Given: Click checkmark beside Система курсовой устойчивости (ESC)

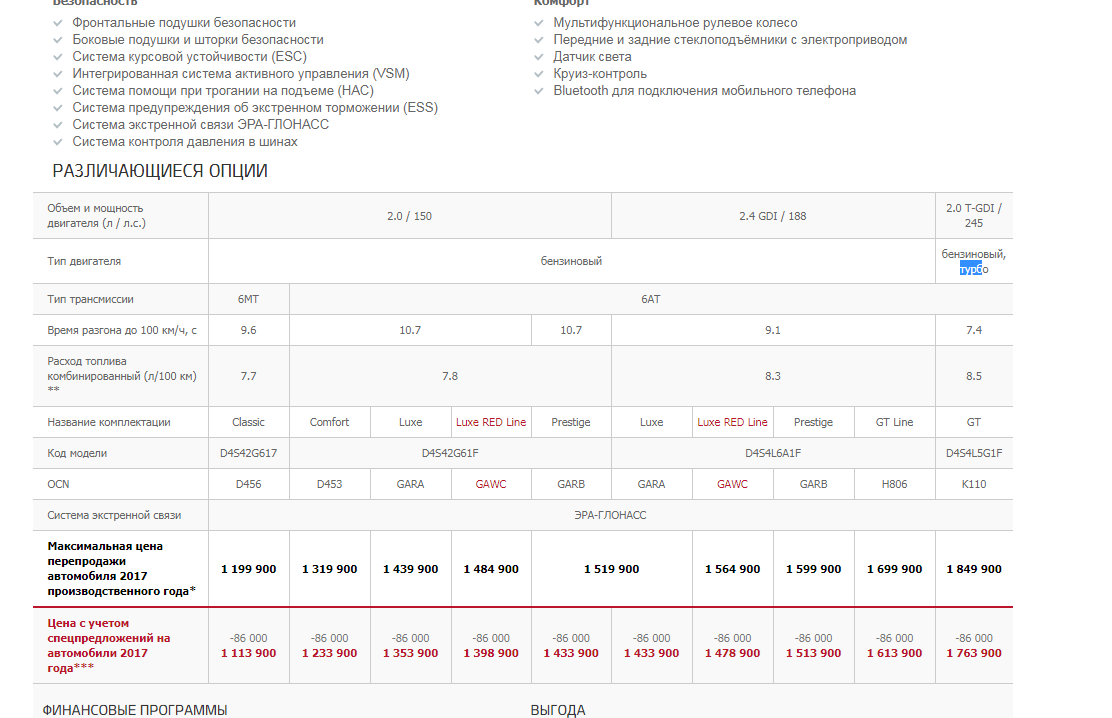Looking at the screenshot, I should (60, 57).
